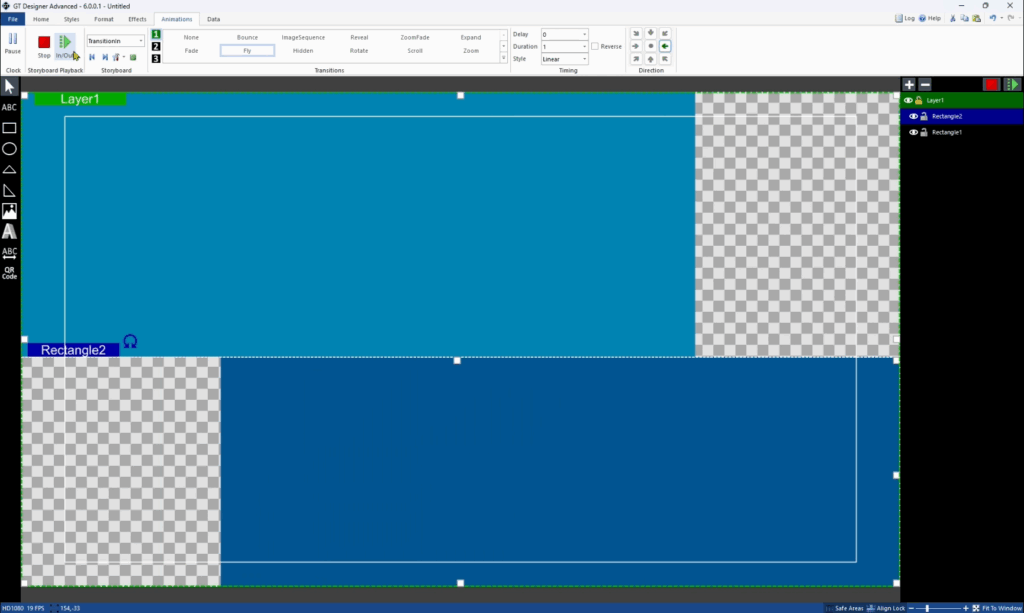Pick the 3D text tool

(x=9, y=231)
